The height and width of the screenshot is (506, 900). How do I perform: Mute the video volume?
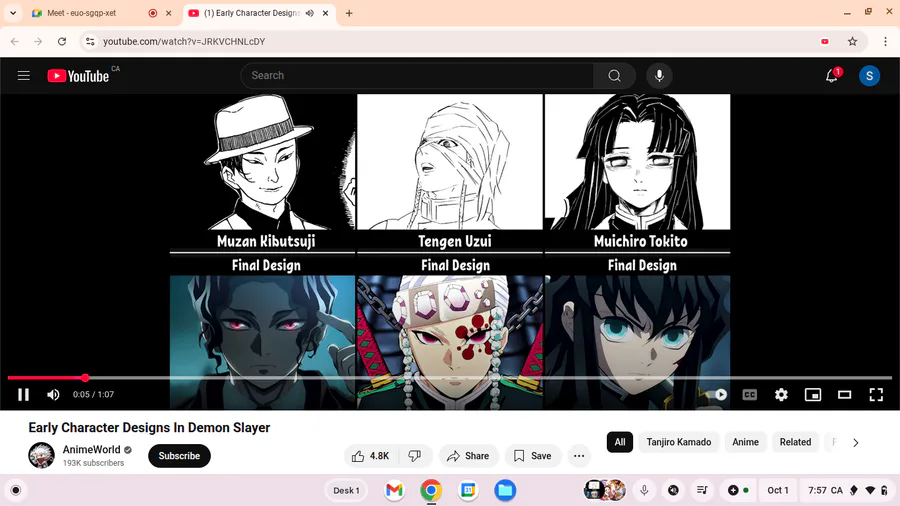[x=53, y=395]
